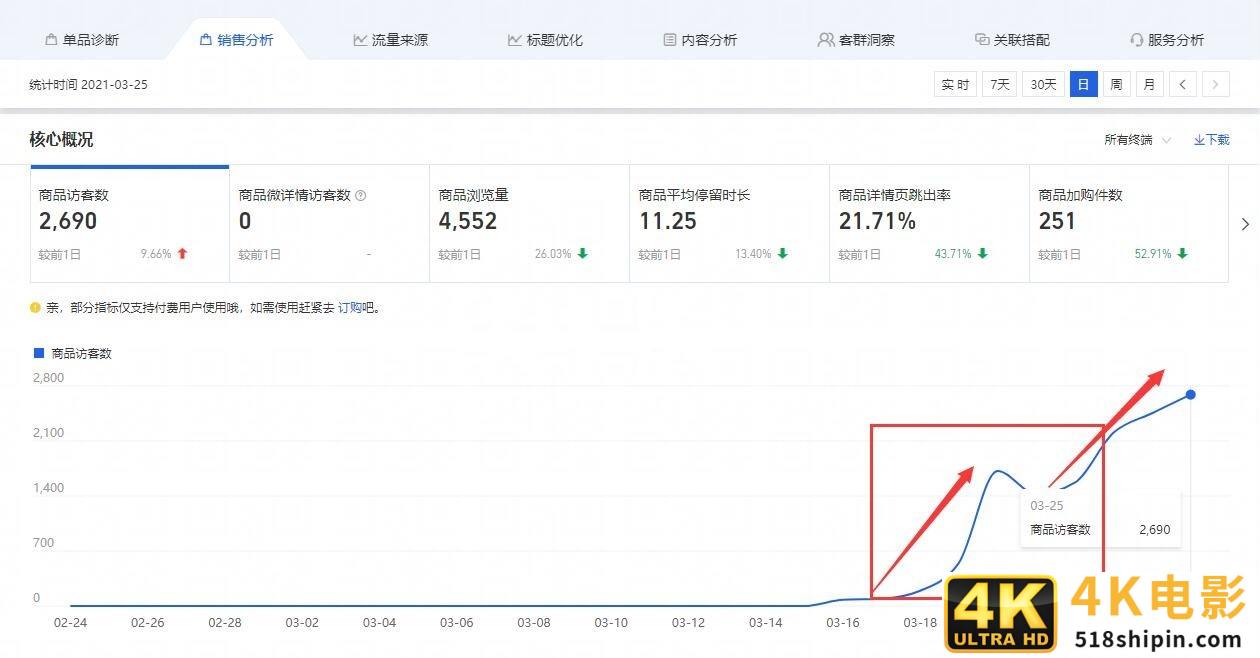This screenshot has width=1260, height=658.
Task: Select the 月 monthly granularity
Action: point(1149,84)
